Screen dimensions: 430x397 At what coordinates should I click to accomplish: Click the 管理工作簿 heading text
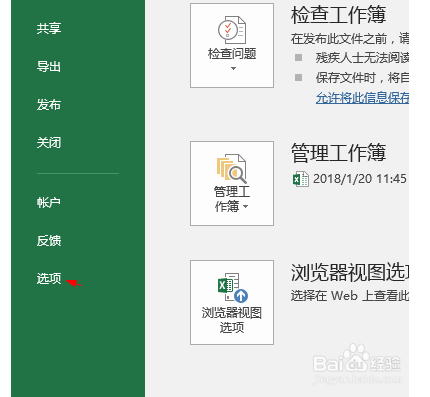[338, 153]
